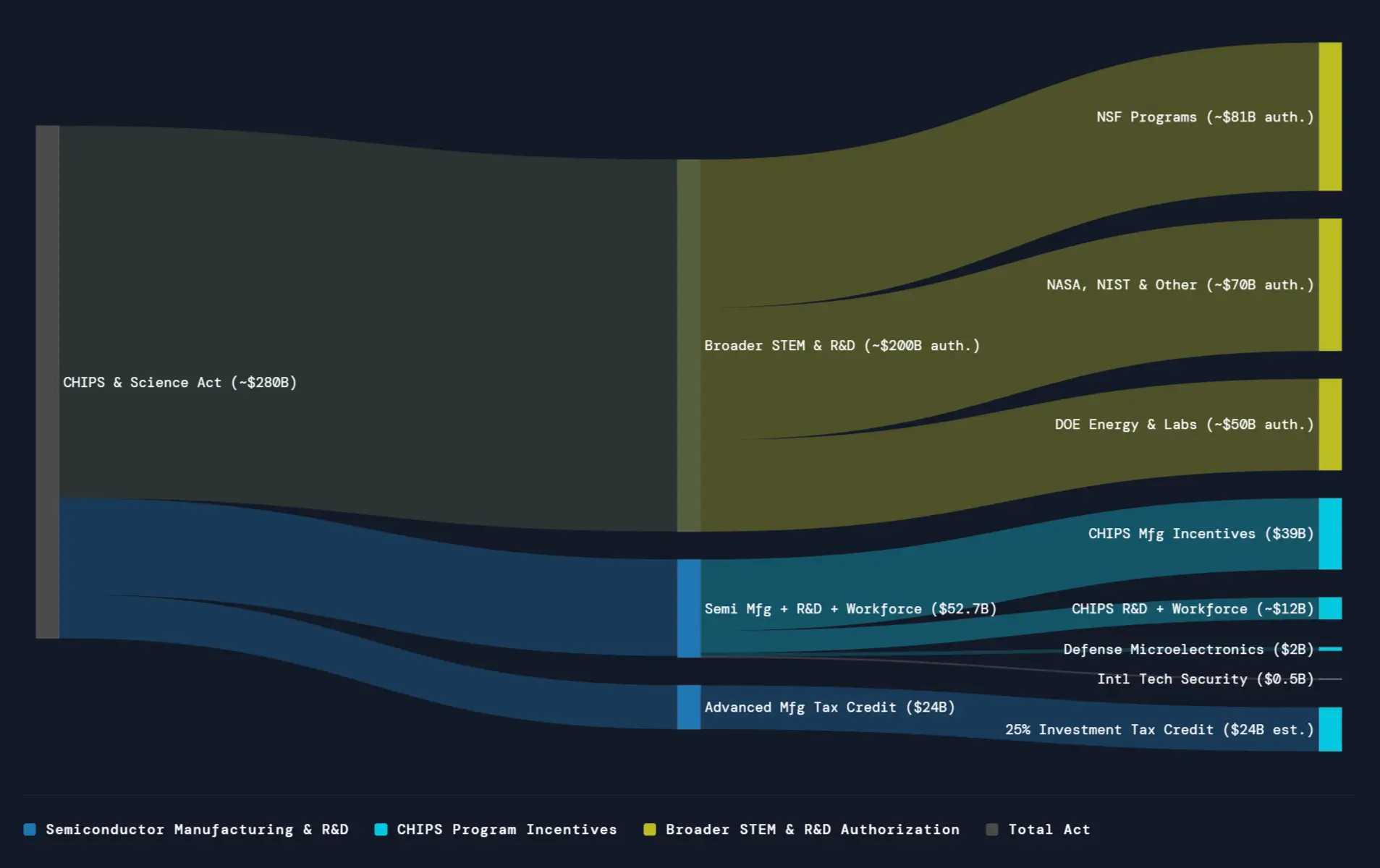Screen dimensions: 1380x868
Task: Click the CHIPS Mfg Incentives node bar
Action: tap(1329, 533)
